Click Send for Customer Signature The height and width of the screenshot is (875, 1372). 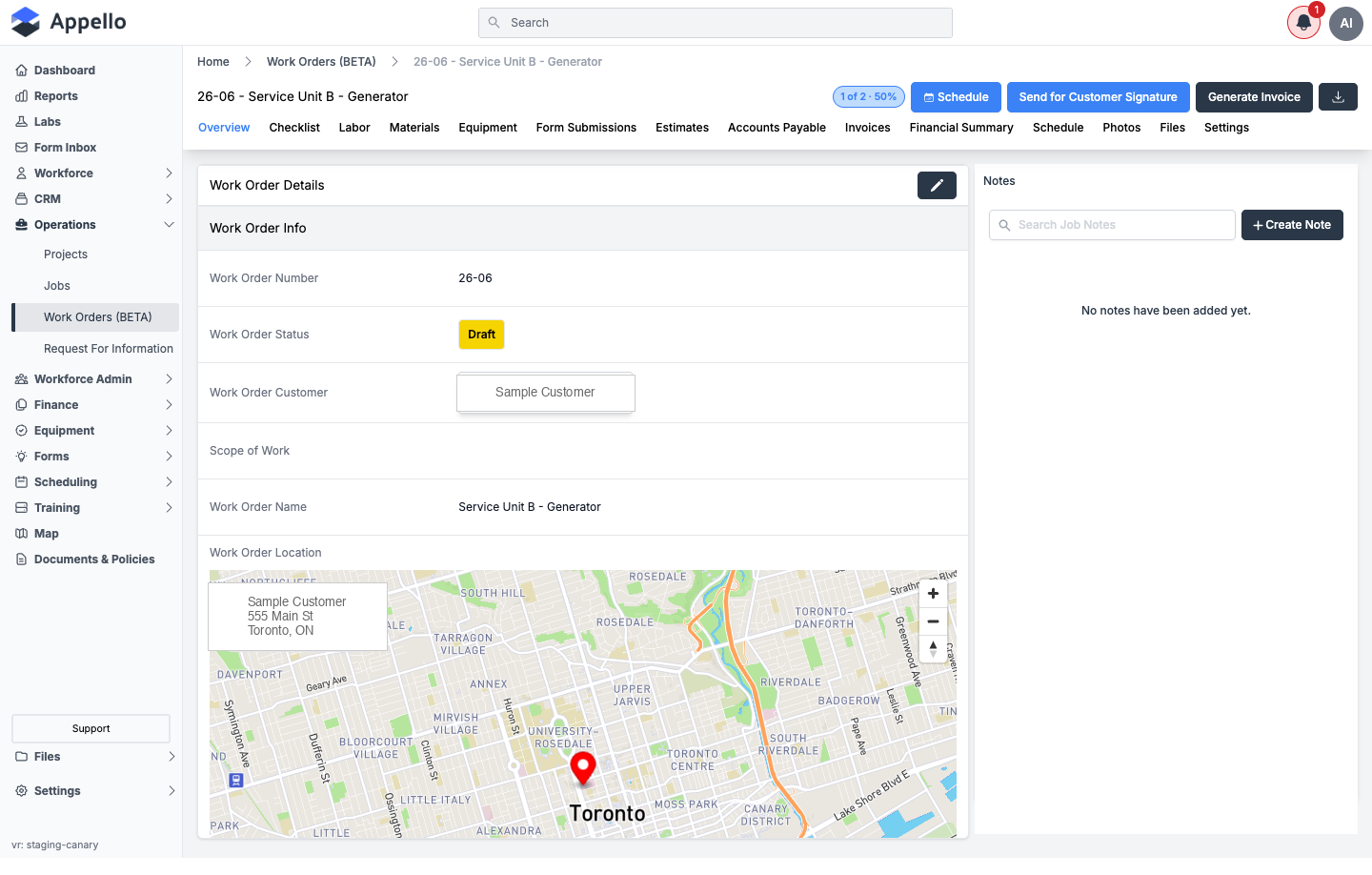tap(1099, 97)
